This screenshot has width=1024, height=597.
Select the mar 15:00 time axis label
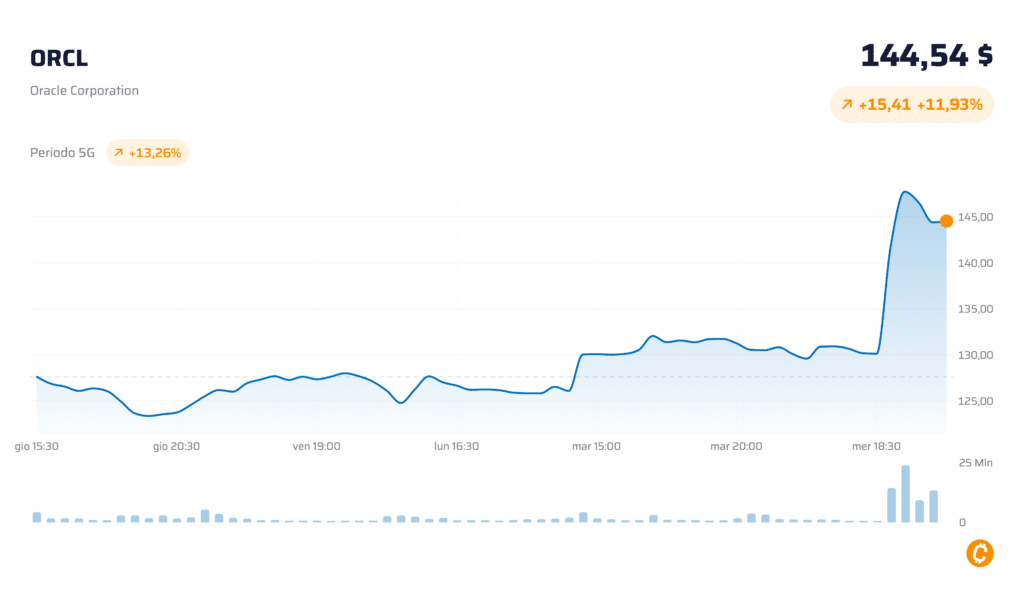[596, 446]
